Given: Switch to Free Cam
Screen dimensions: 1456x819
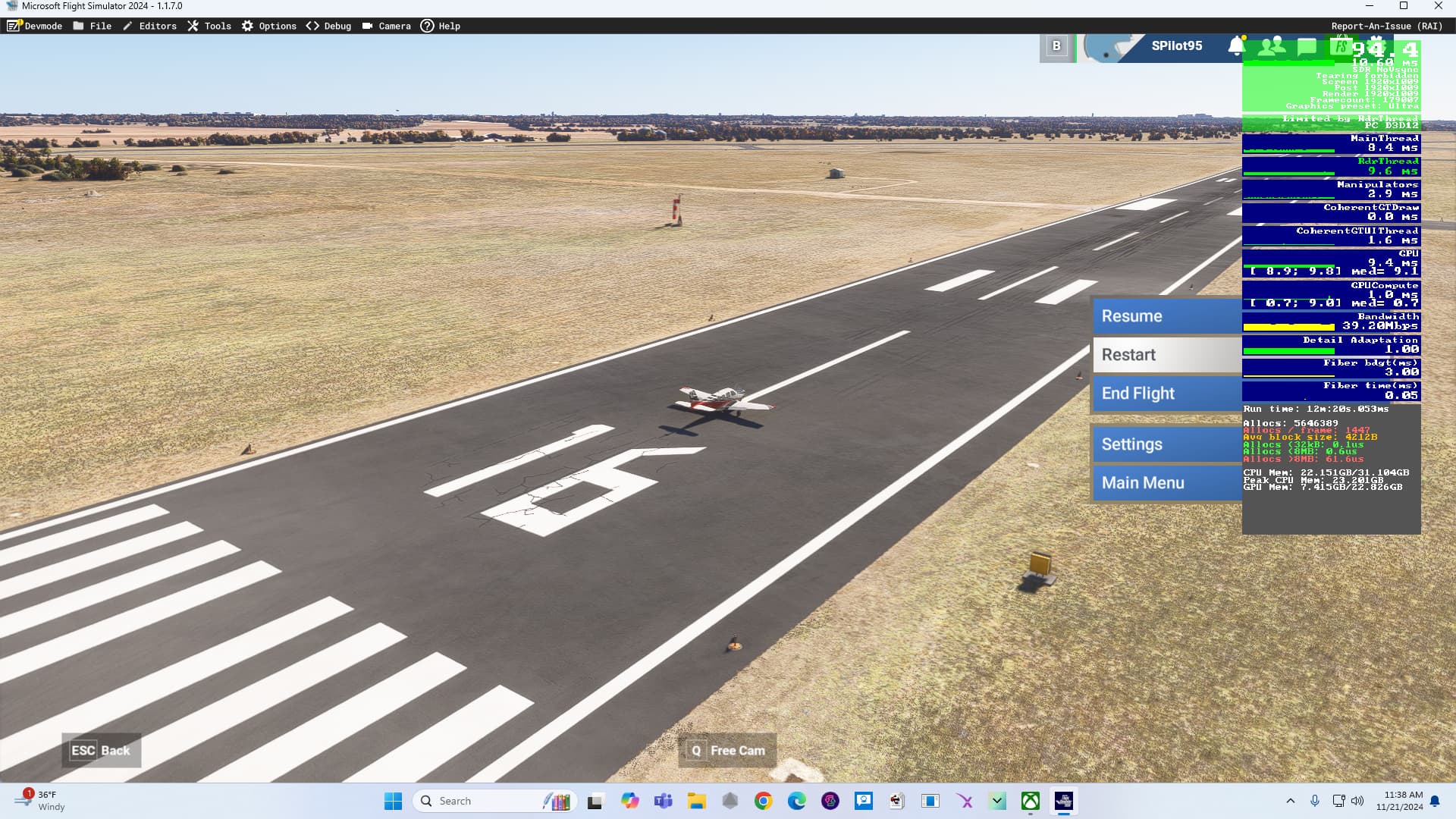Looking at the screenshot, I should coord(727,751).
